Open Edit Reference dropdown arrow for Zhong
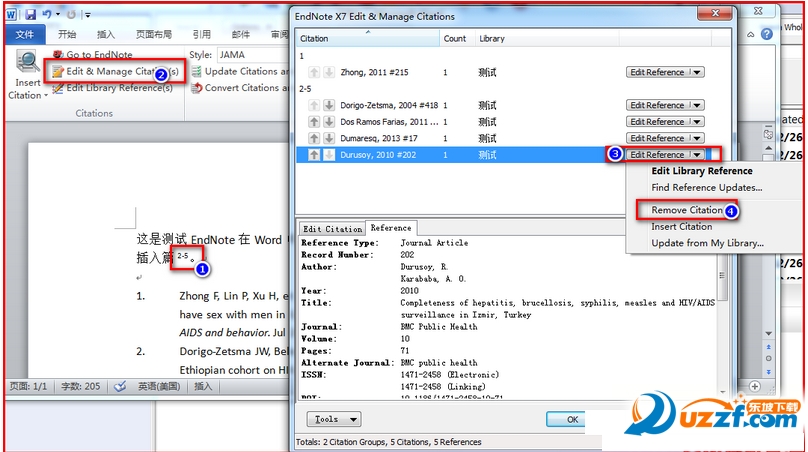 coord(697,72)
